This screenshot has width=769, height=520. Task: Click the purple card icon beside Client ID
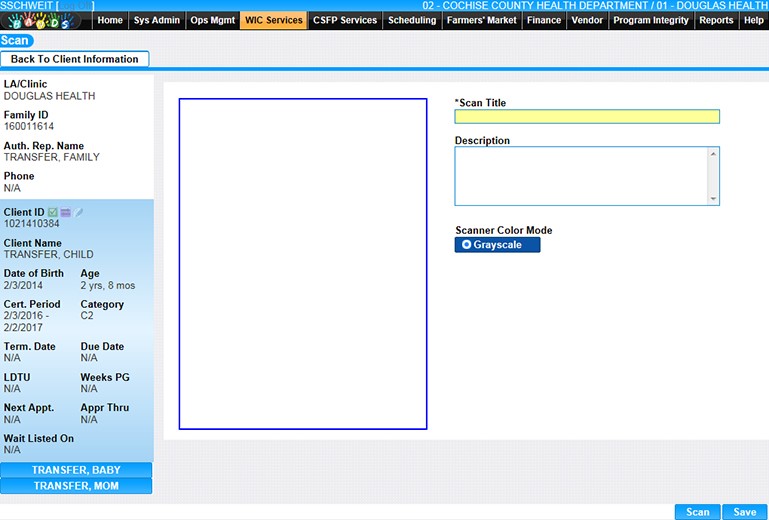click(x=66, y=212)
